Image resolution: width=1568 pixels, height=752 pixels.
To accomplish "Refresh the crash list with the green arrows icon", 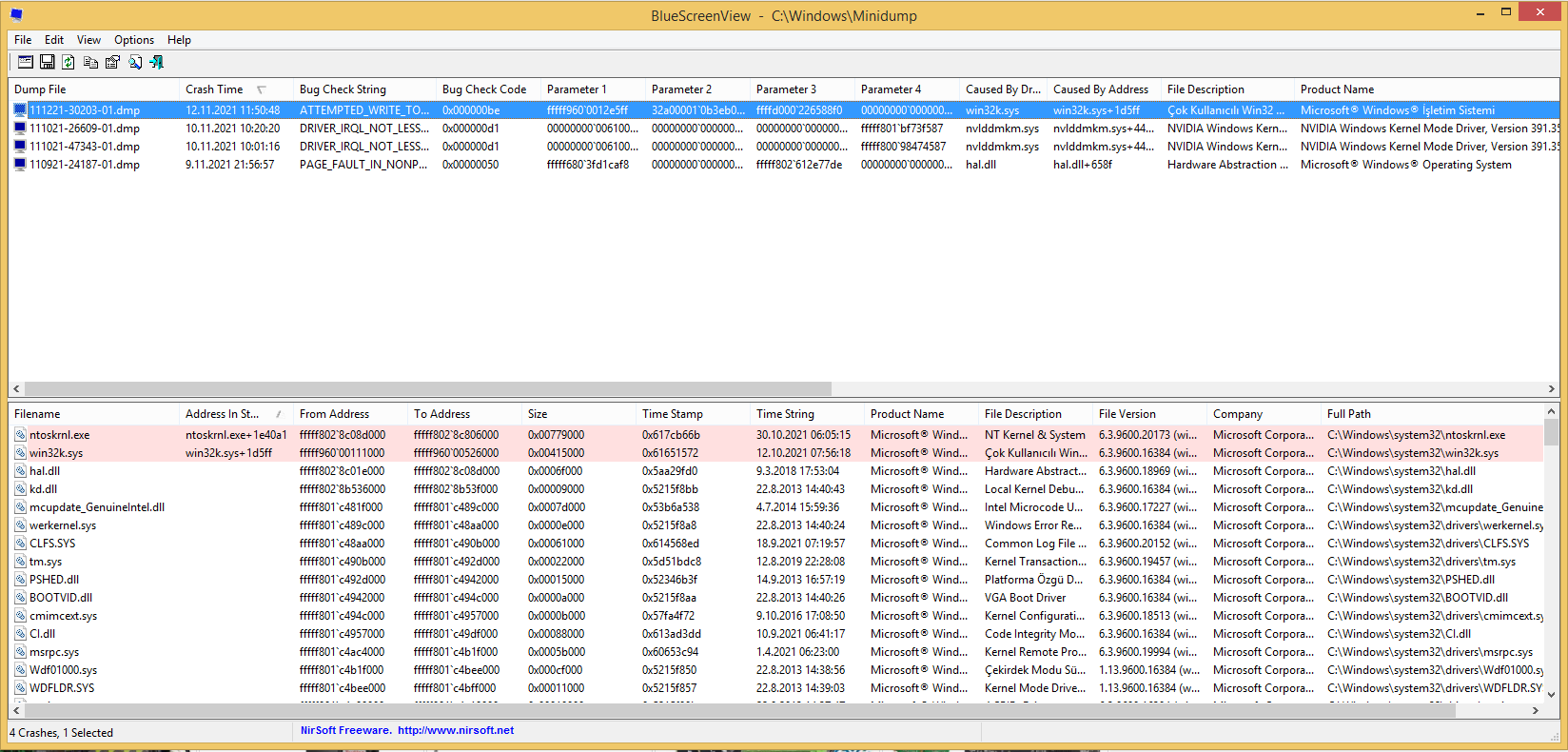I will [x=69, y=62].
